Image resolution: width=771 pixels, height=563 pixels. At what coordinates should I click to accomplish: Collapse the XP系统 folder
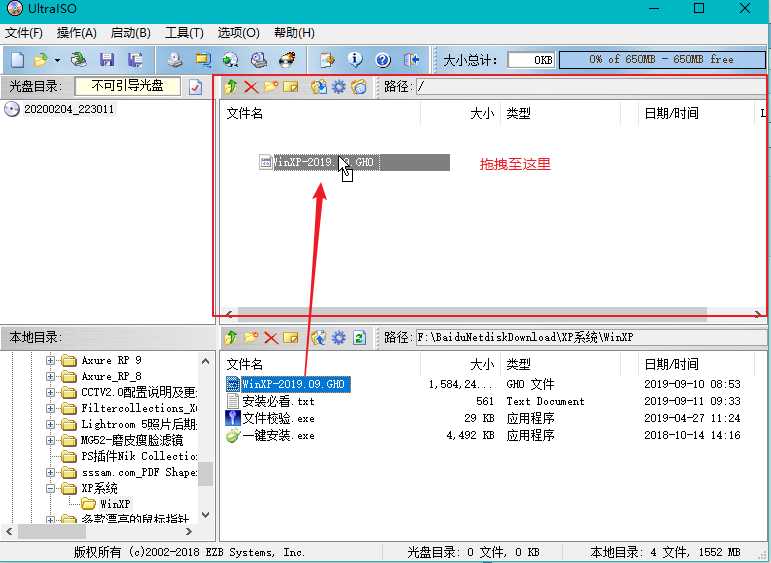point(50,488)
